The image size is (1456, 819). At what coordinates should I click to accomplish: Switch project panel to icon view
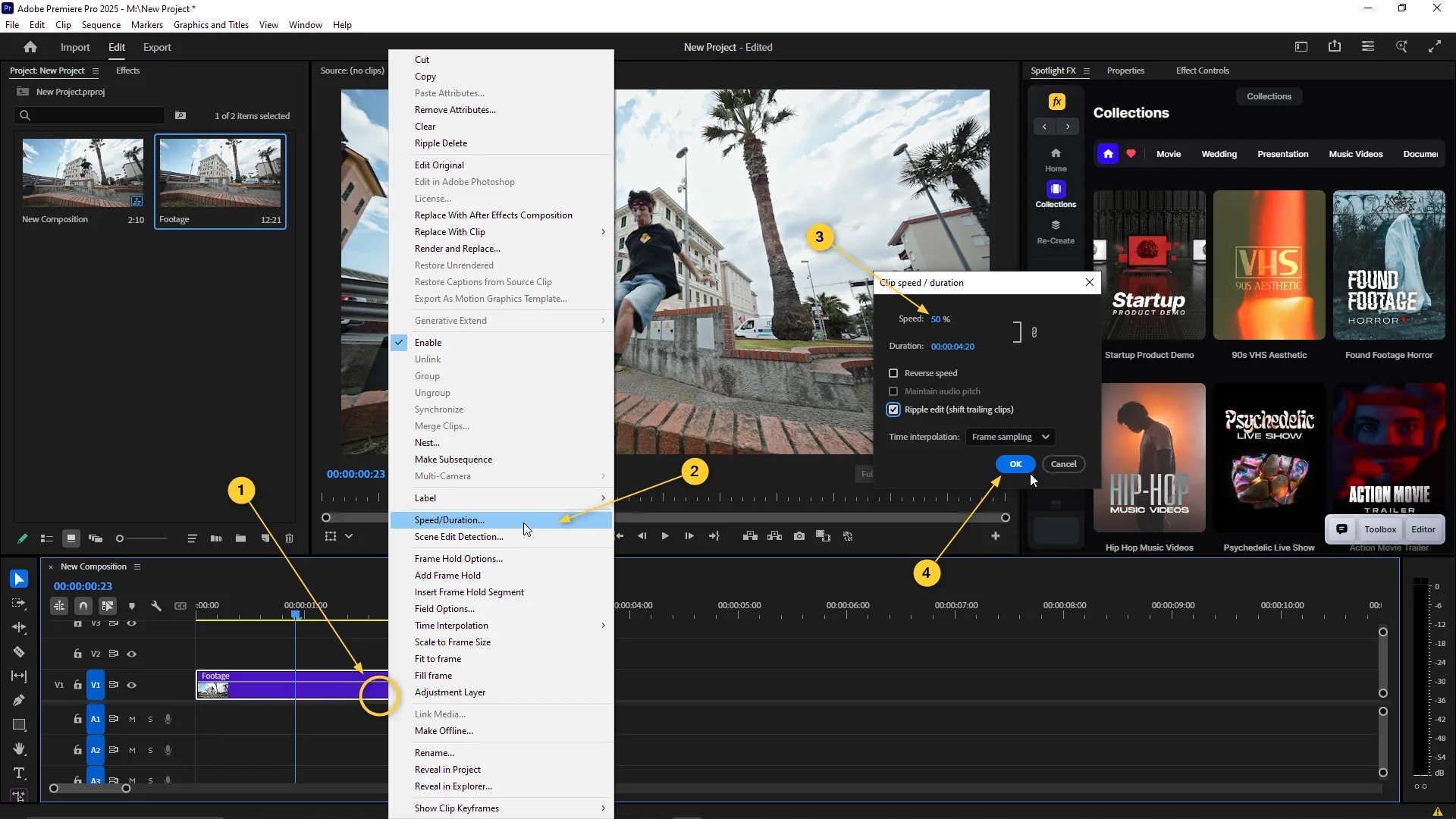coord(71,538)
